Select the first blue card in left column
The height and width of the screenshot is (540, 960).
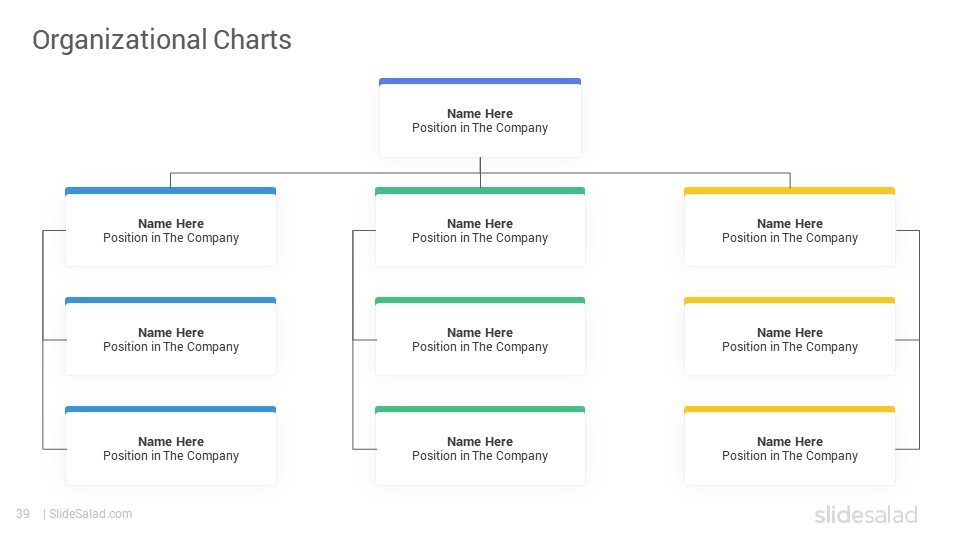pyautogui.click(x=170, y=227)
